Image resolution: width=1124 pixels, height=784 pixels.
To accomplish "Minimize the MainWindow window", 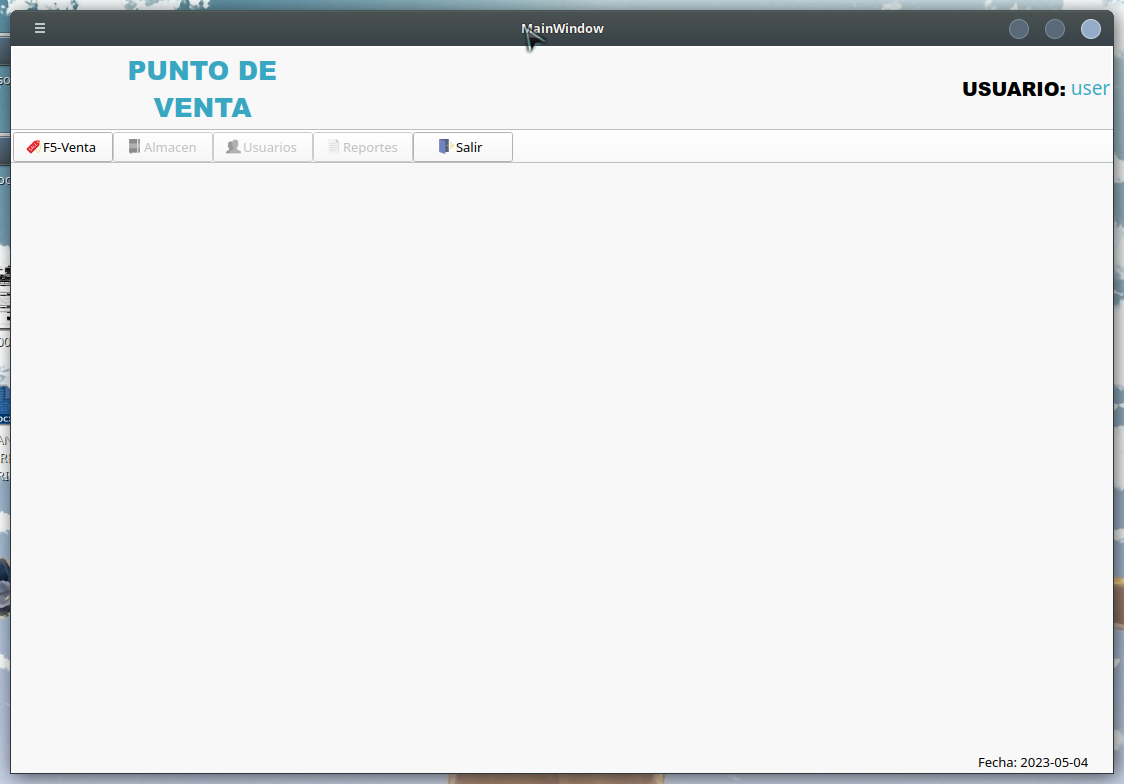I will [x=1019, y=29].
